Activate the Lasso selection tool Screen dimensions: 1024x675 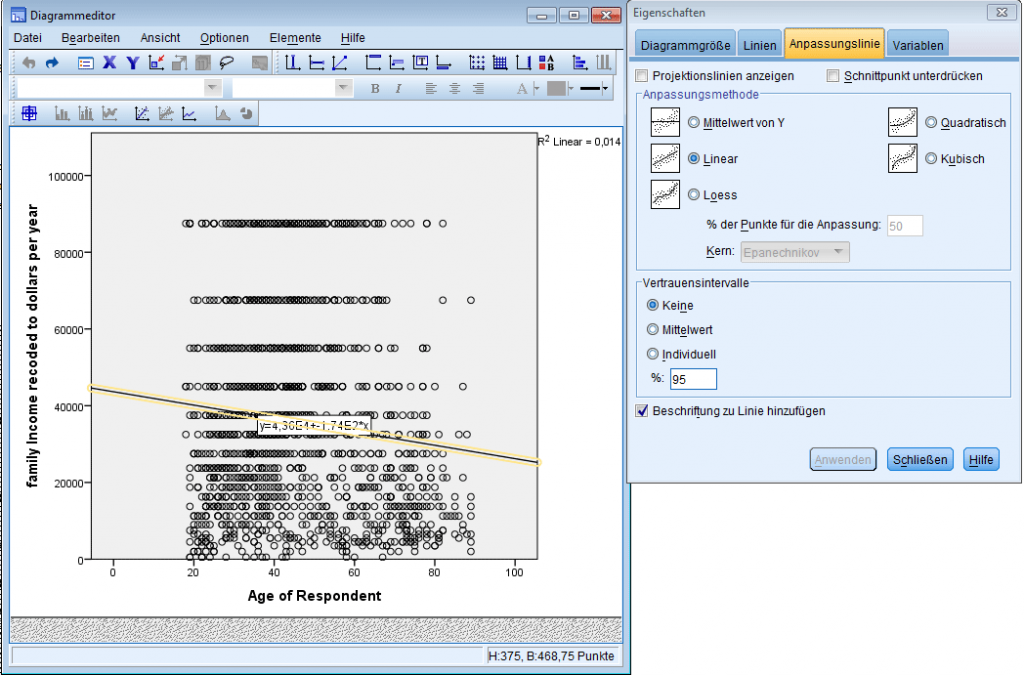tap(225, 61)
